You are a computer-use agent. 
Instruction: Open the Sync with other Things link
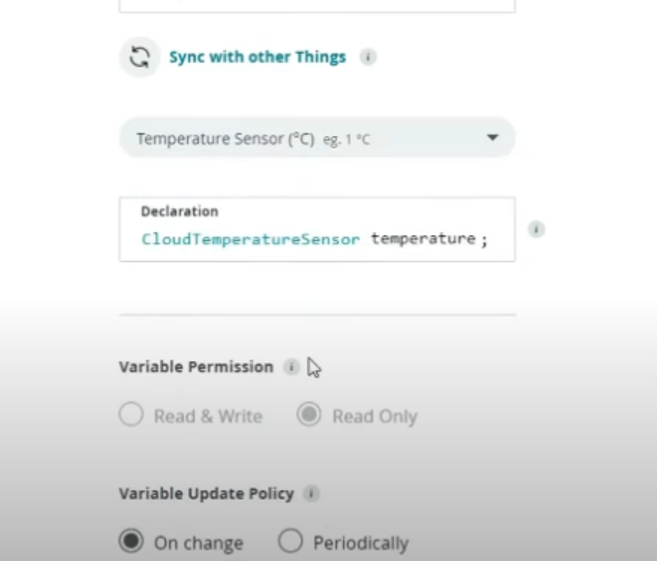[x=257, y=57]
